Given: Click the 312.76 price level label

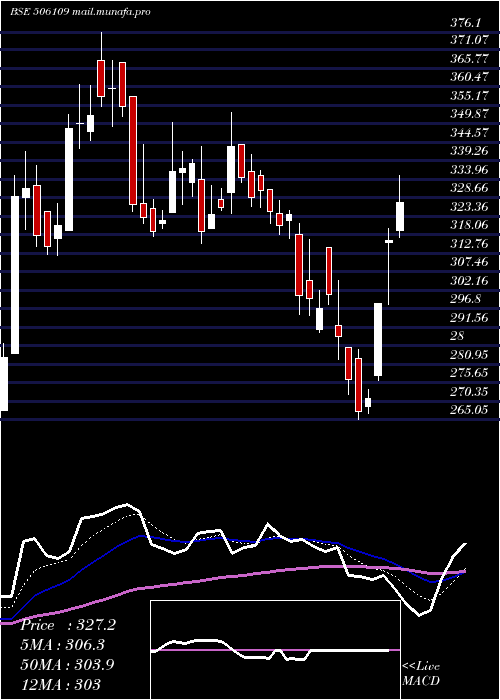Looking at the screenshot, I should point(469,243).
